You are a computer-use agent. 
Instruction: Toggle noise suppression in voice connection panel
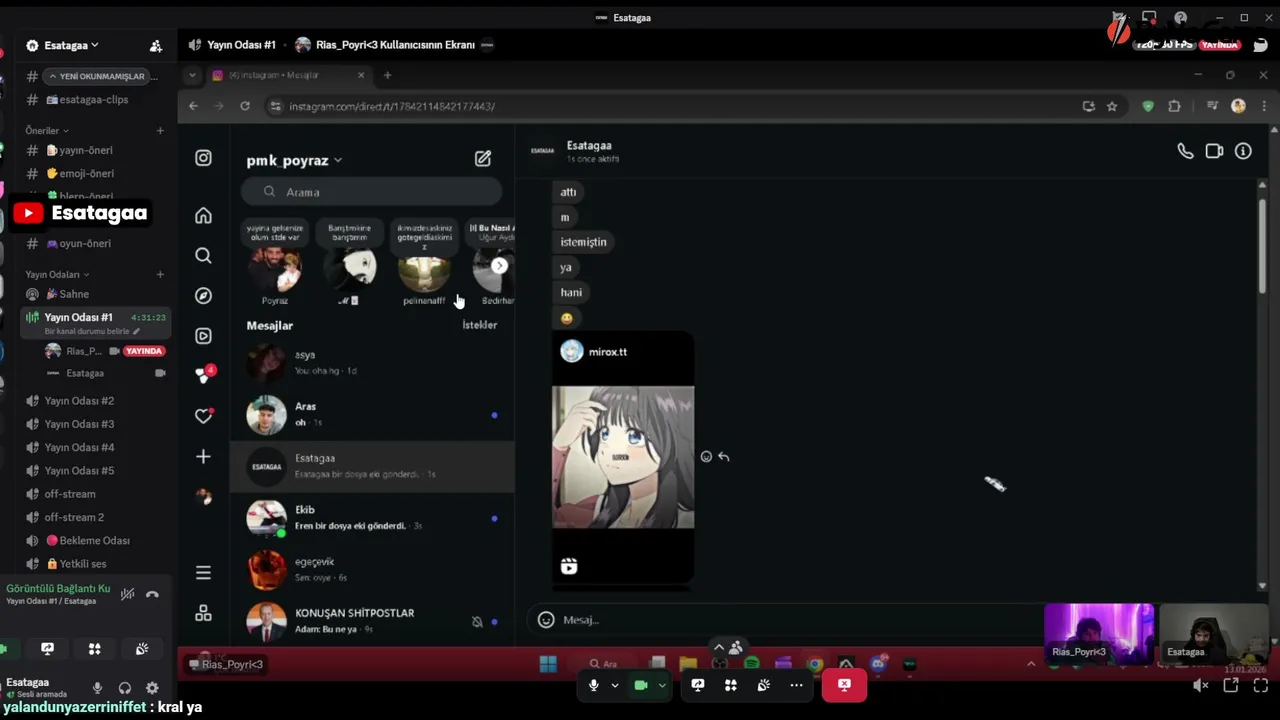coord(127,594)
